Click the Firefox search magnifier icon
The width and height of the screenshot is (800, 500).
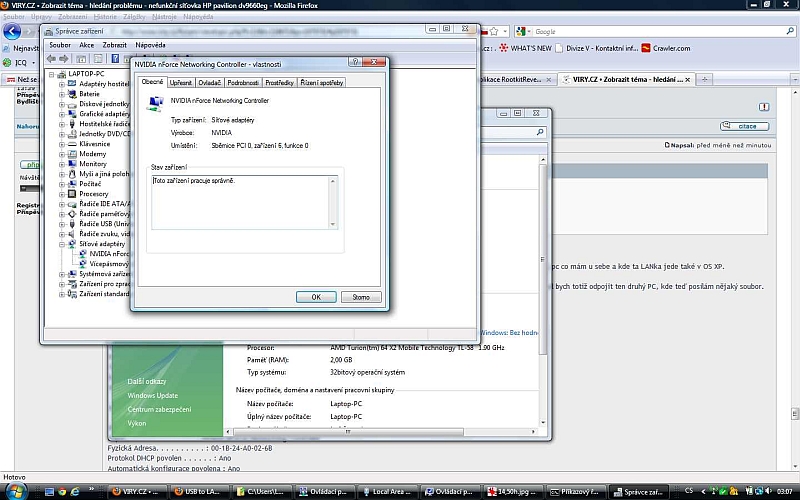point(790,32)
